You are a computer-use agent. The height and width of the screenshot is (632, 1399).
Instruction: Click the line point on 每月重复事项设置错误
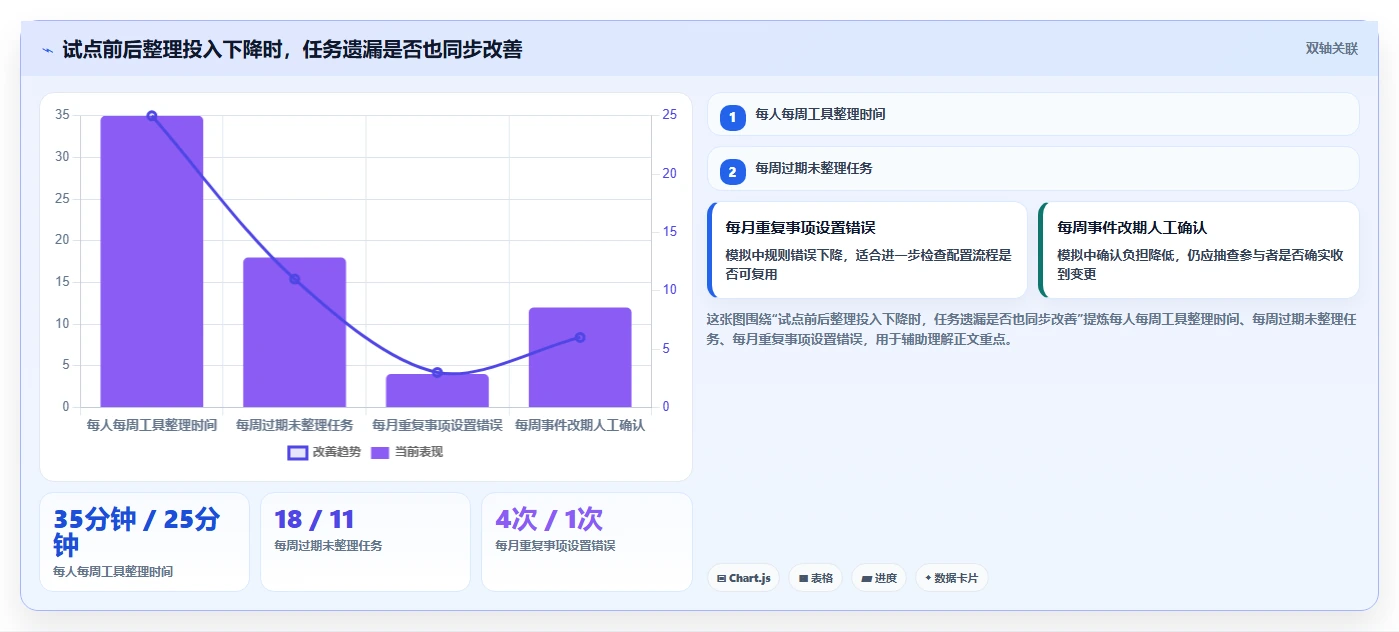437,372
